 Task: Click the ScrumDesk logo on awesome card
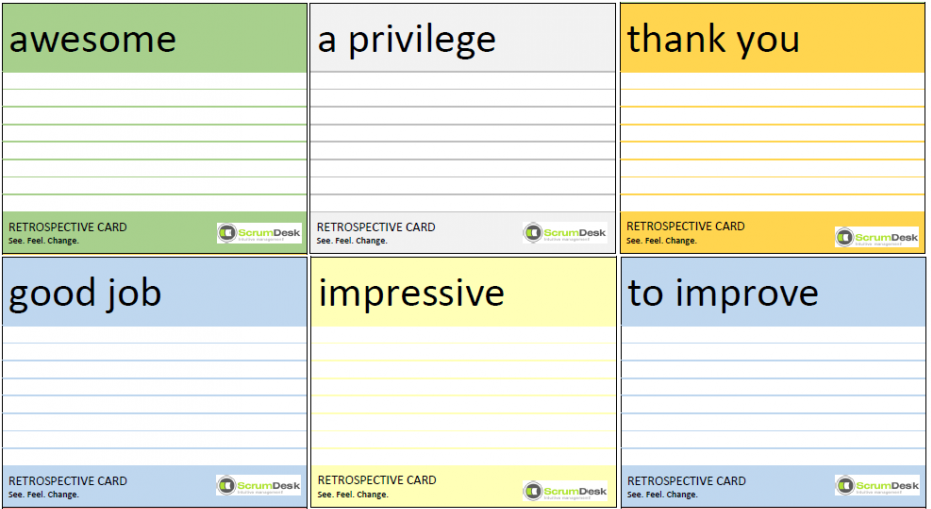(259, 233)
